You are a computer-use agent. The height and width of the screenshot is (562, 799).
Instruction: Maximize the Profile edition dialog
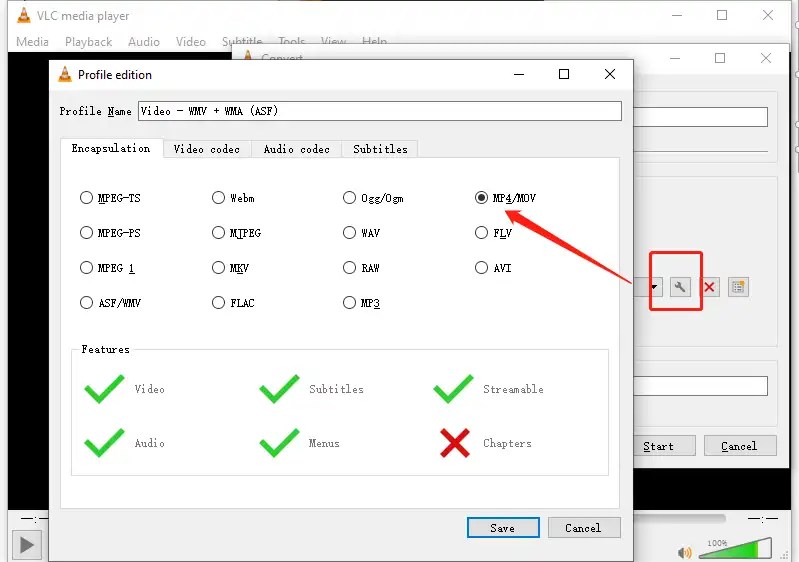564,74
